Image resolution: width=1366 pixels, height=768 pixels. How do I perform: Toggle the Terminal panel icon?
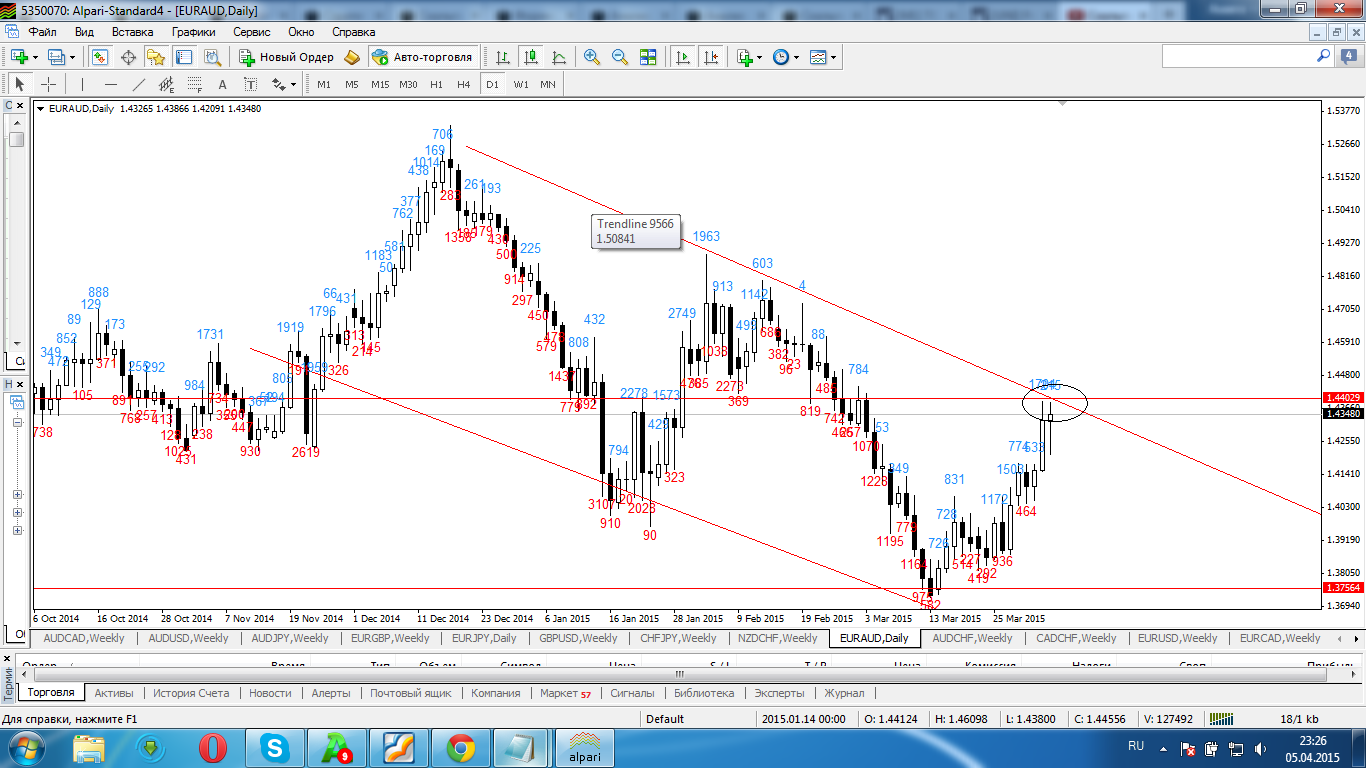[x=182, y=57]
